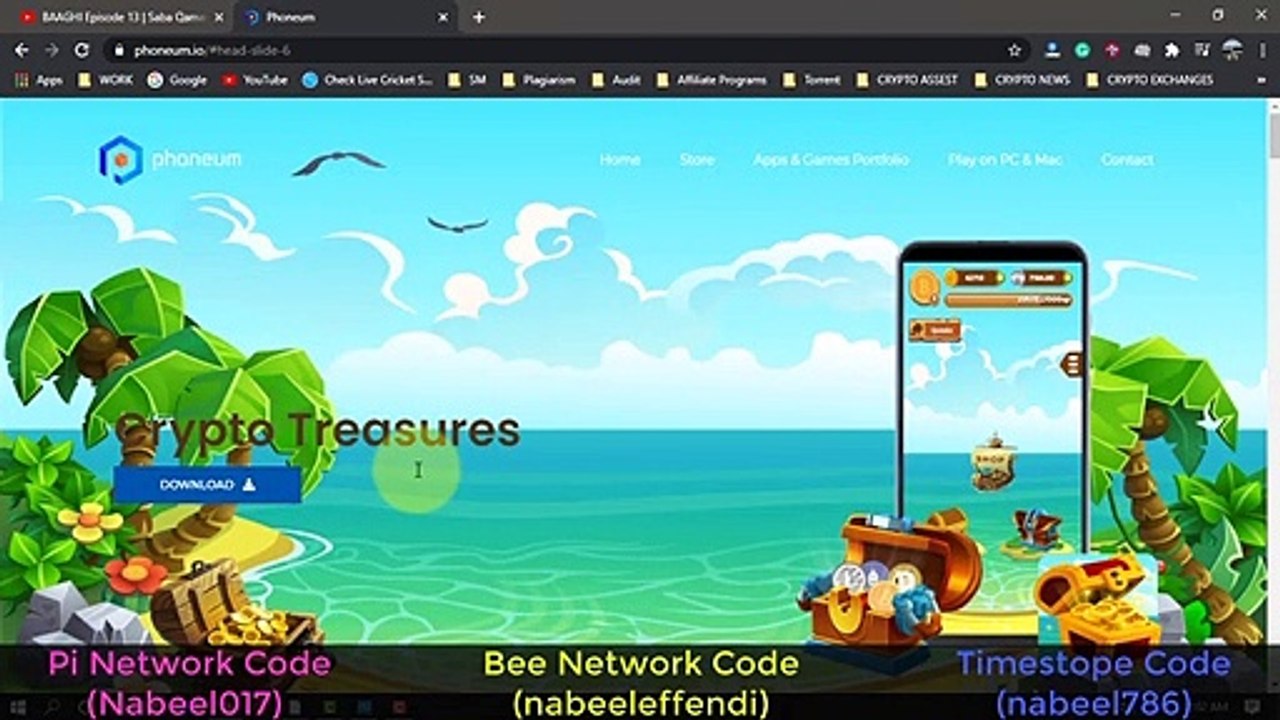Open the CRYPTO EXCHANGES bookmark folder
This screenshot has height=720, width=1280.
[x=1149, y=80]
